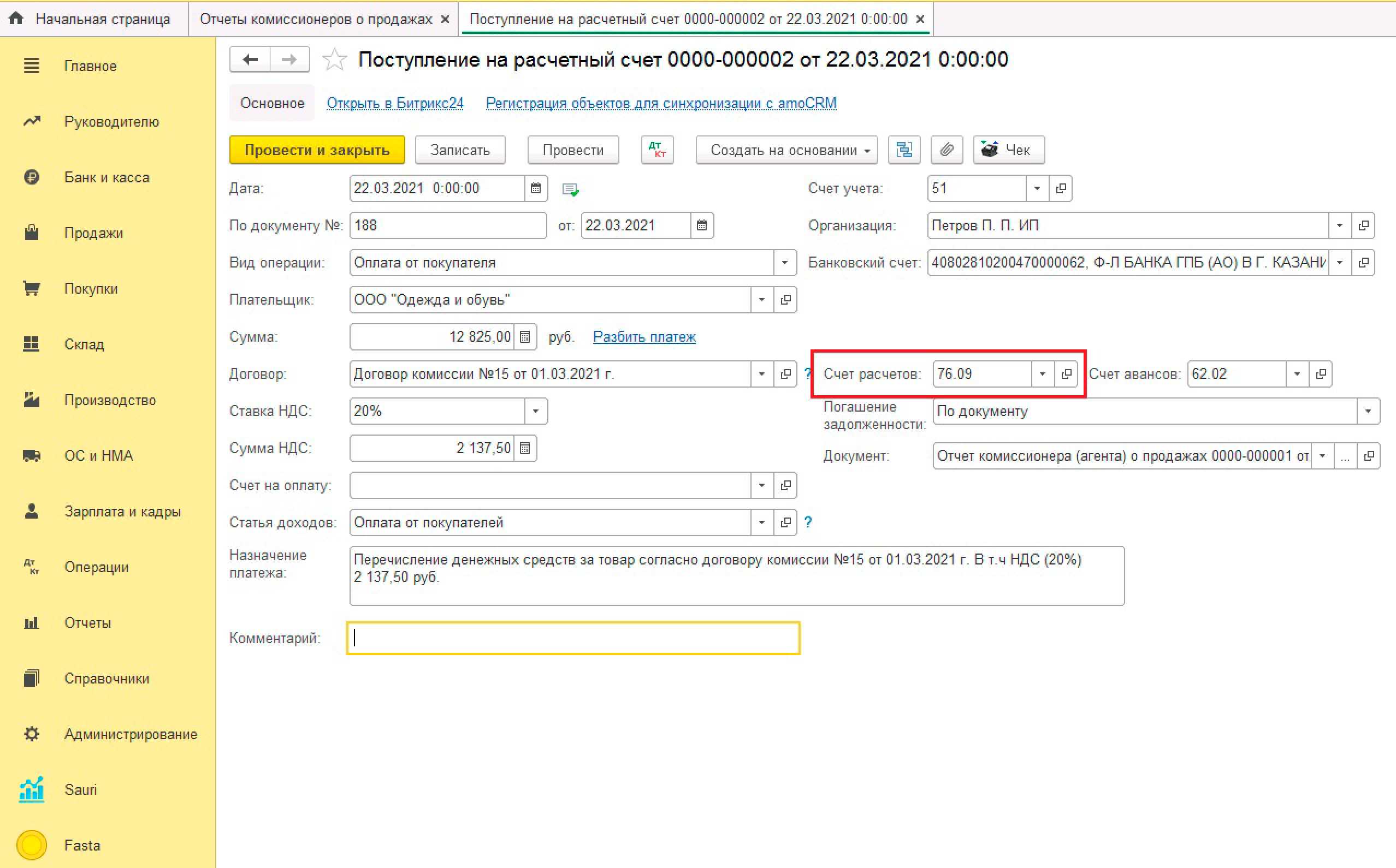
Task: Expand the Статья доходов dropdown
Action: click(762, 522)
